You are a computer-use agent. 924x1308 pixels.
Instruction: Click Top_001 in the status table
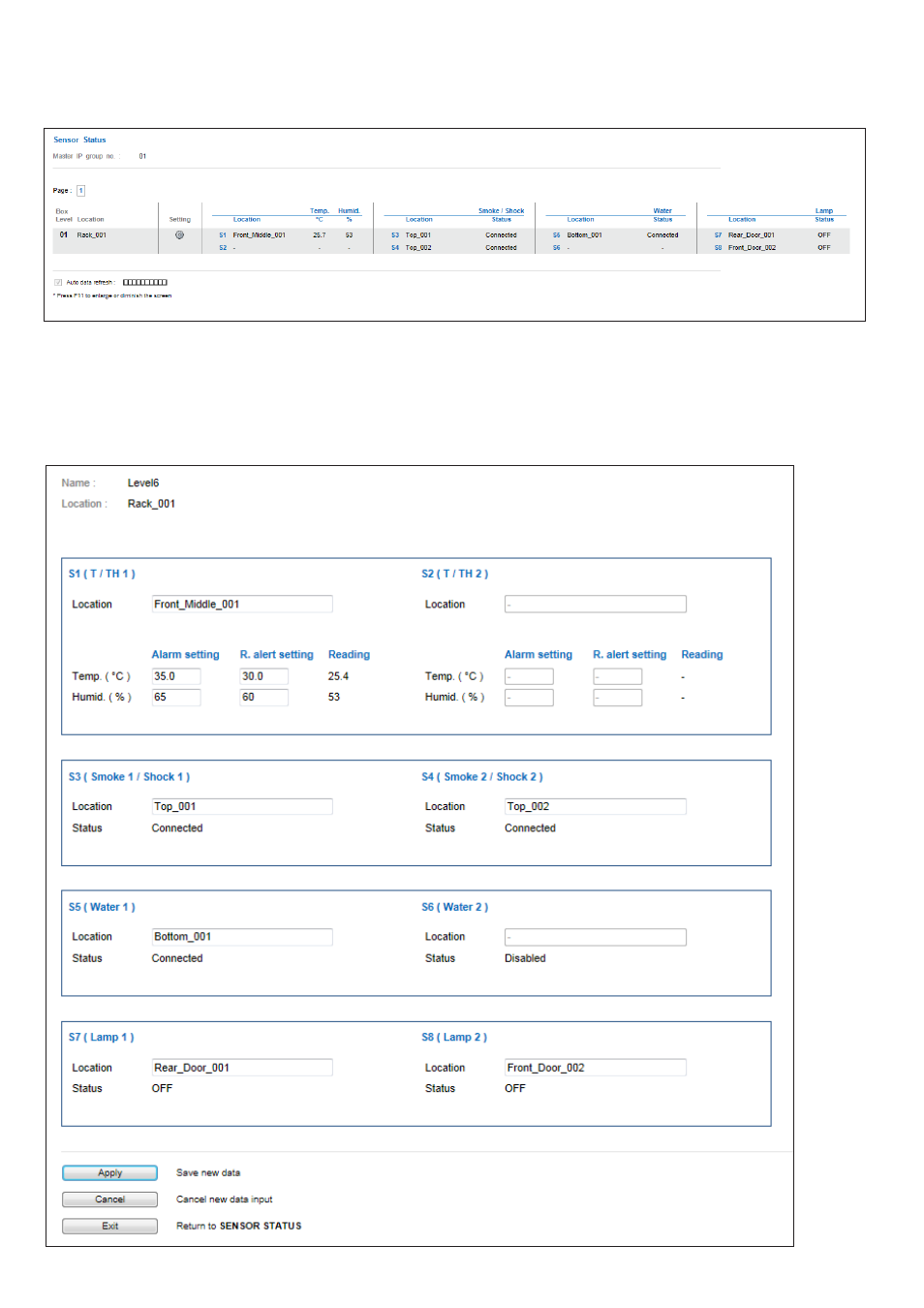[418, 234]
